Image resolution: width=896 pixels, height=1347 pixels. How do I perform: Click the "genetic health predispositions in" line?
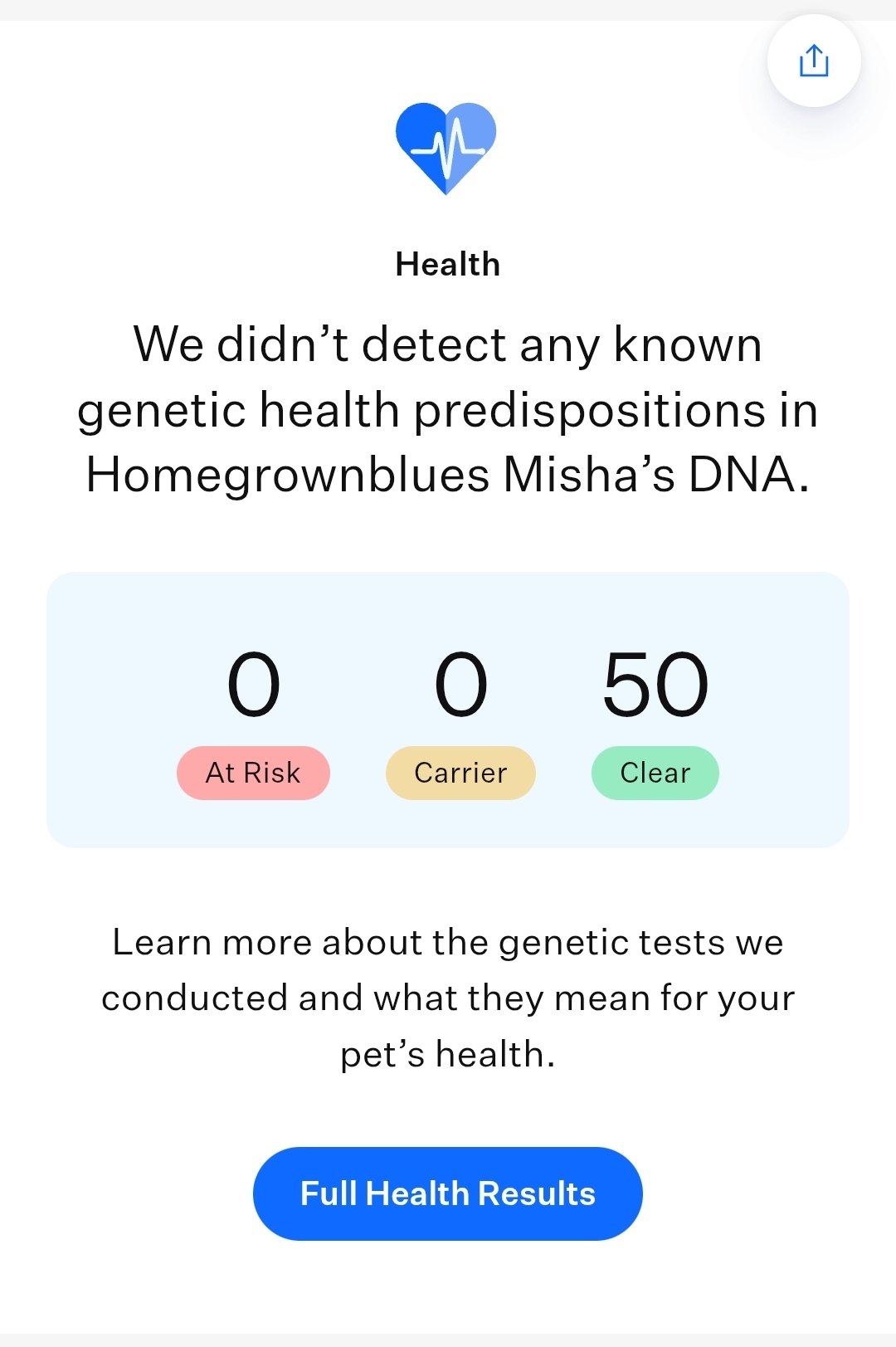pyautogui.click(x=447, y=410)
